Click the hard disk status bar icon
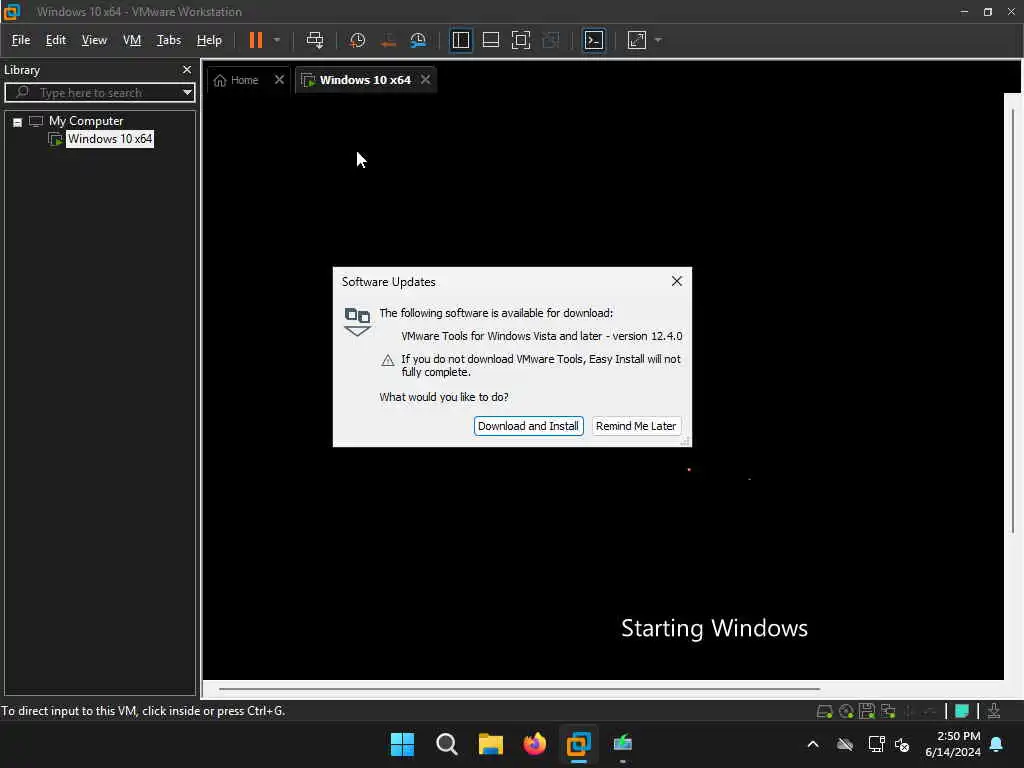 tap(825, 712)
